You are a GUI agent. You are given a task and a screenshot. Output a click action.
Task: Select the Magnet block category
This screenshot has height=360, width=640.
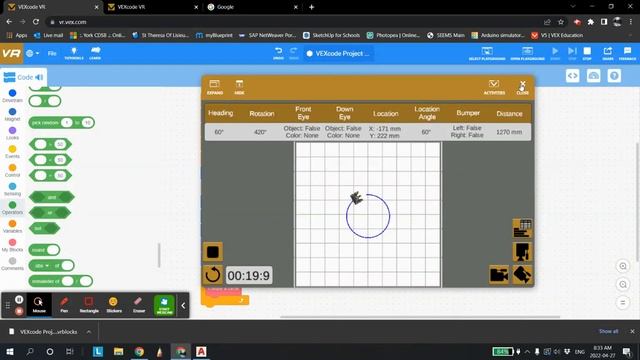(x=12, y=115)
